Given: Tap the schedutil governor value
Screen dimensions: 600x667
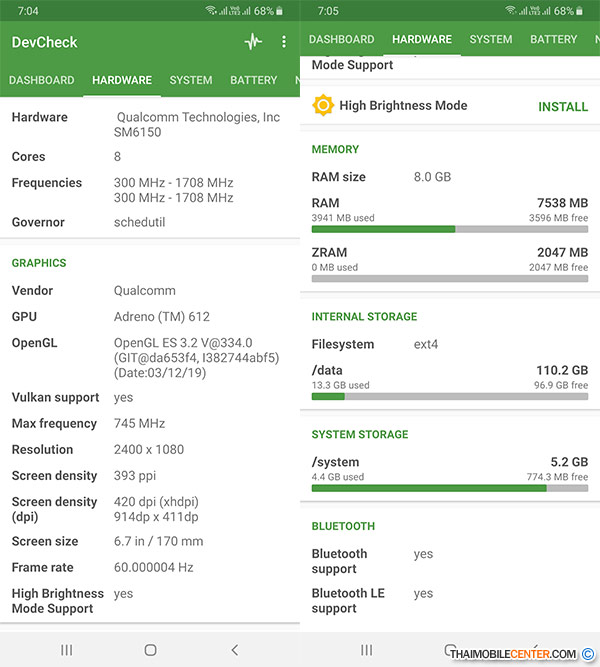Looking at the screenshot, I should pos(139,222).
